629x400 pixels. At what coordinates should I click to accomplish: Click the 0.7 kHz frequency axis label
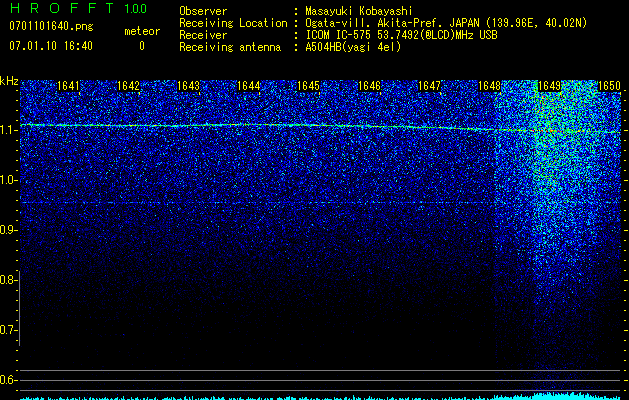click(x=8, y=330)
